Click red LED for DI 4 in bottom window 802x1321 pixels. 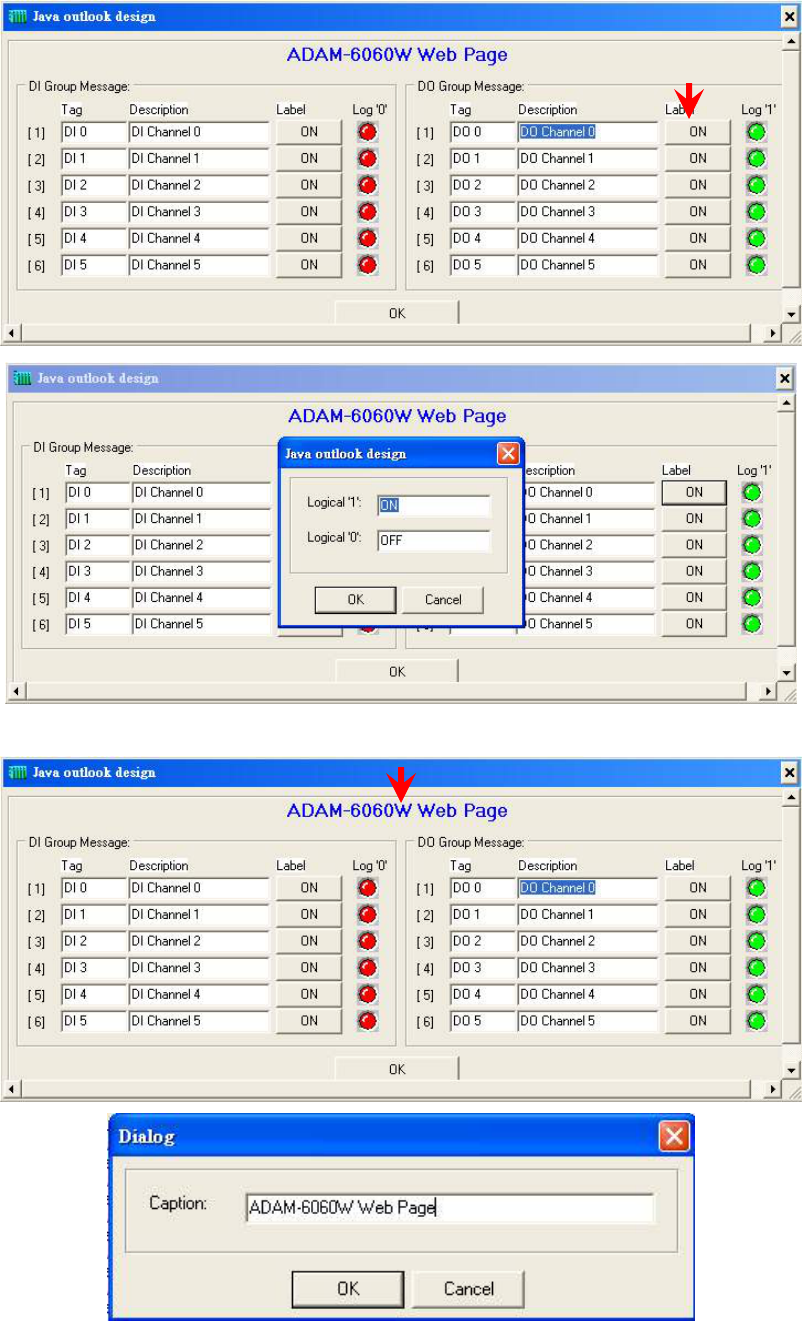367,994
